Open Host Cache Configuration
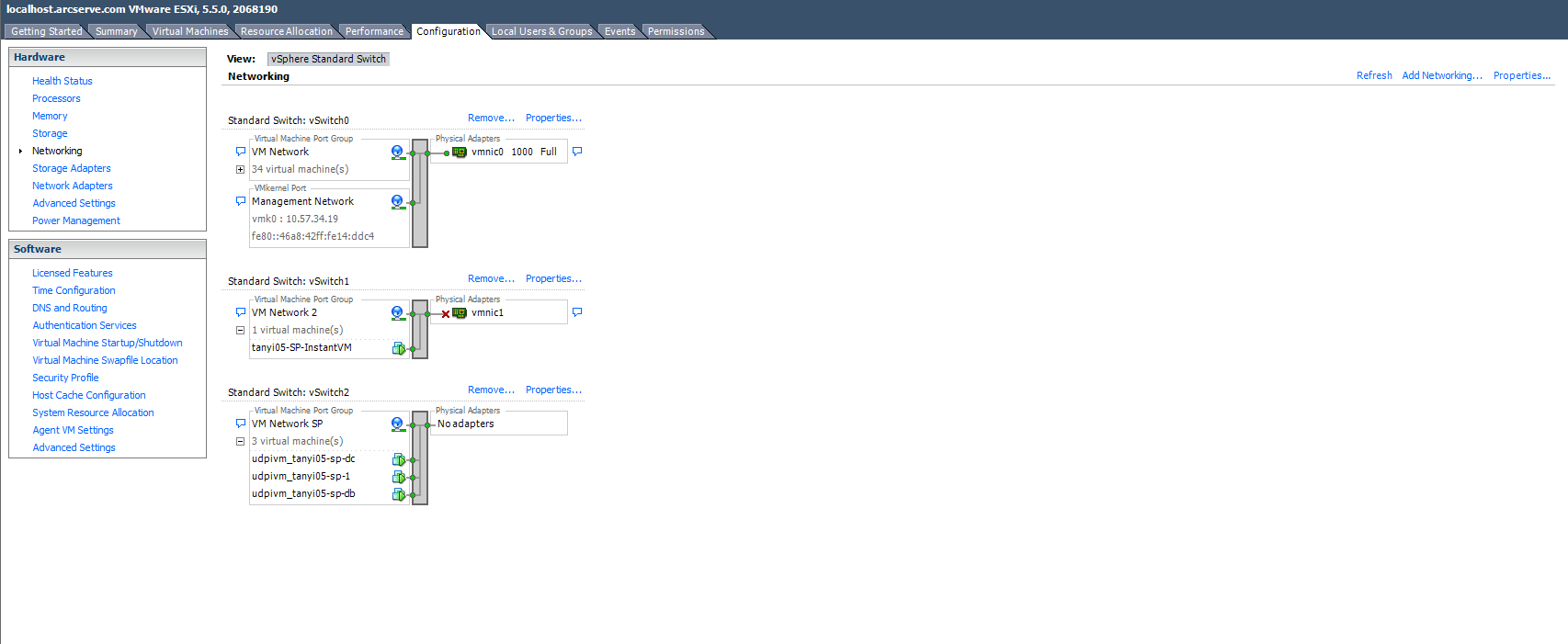 pyautogui.click(x=89, y=395)
